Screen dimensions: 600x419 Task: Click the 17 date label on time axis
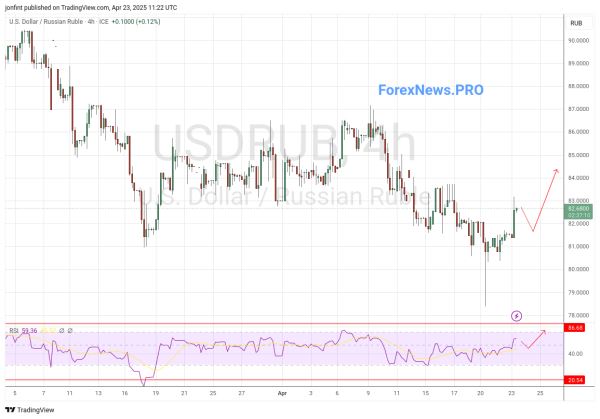pos(454,393)
